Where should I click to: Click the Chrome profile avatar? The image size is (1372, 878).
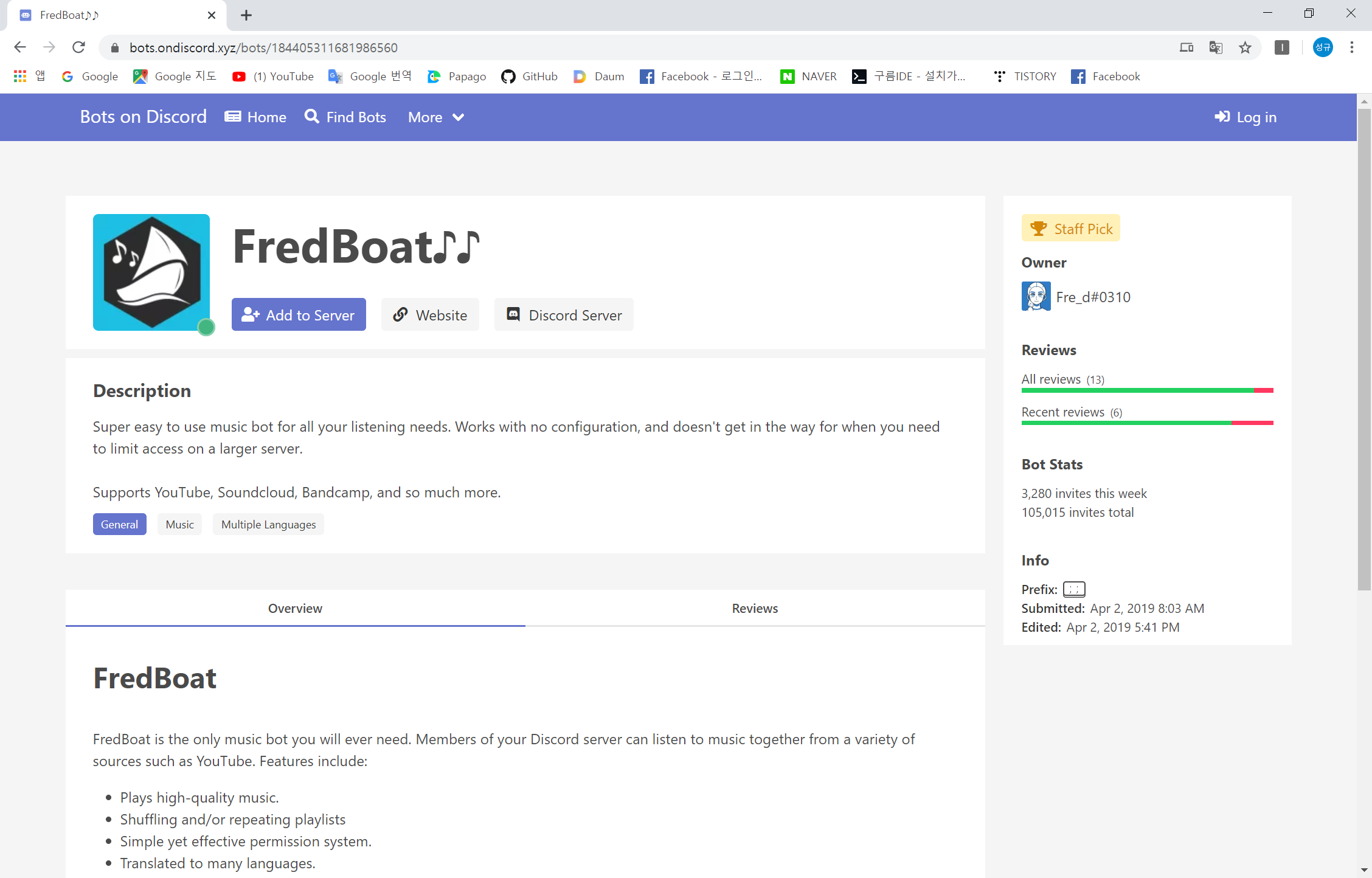pos(1322,47)
